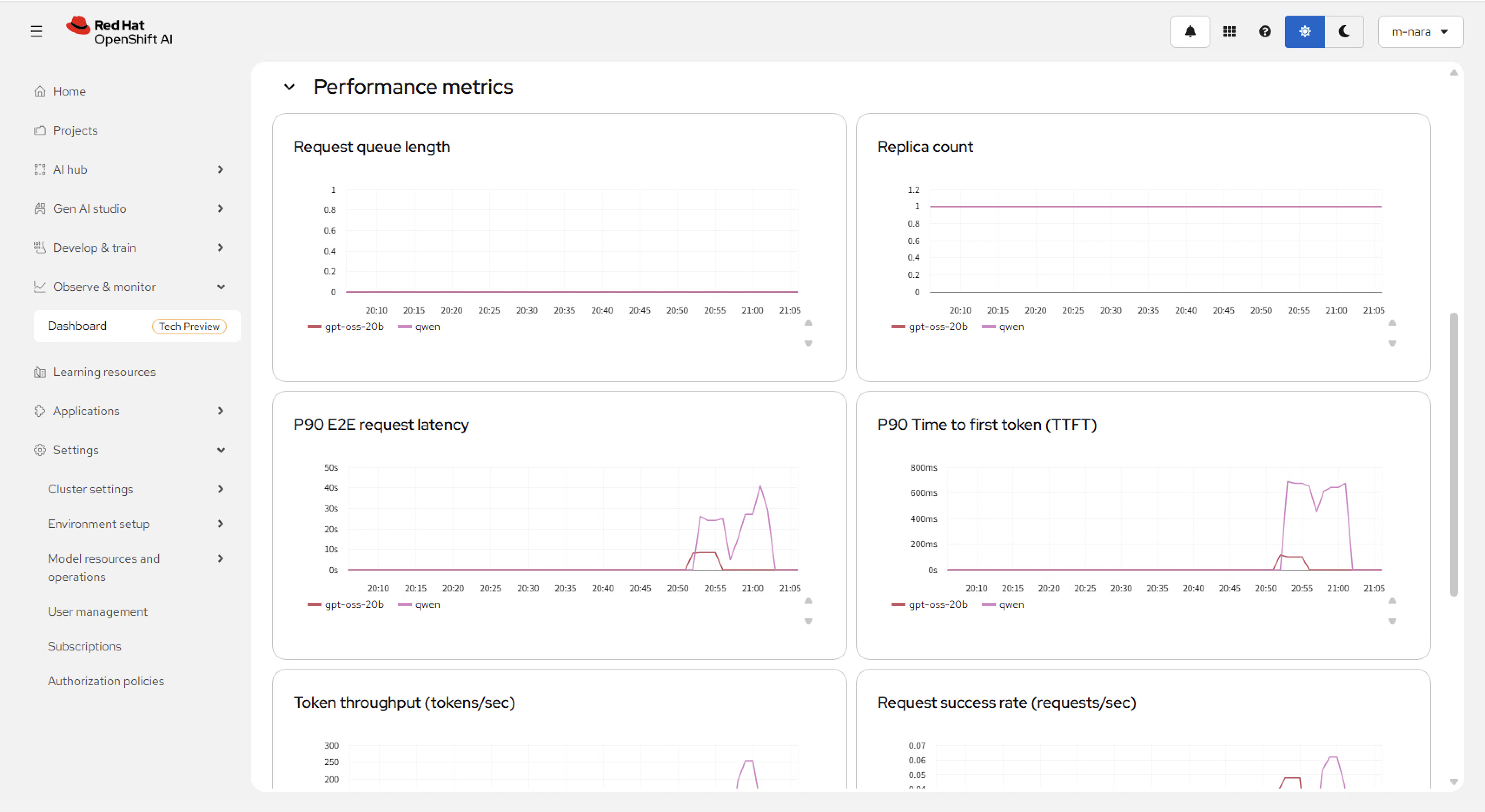Open User management settings
The width and height of the screenshot is (1485, 812).
(97, 611)
